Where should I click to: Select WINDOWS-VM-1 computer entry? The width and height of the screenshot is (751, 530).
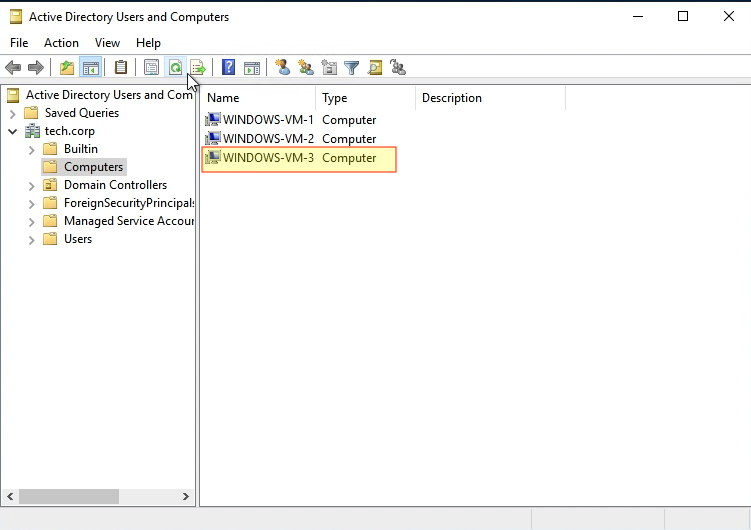(x=267, y=120)
